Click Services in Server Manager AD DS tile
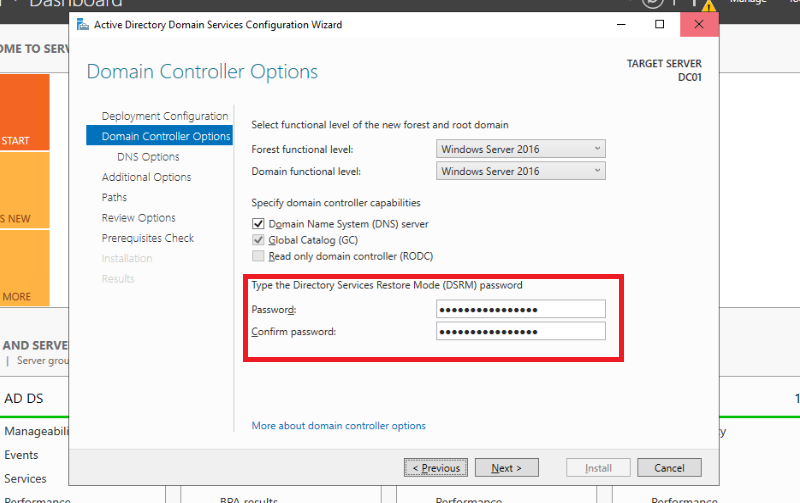800x503 pixels. point(26,479)
